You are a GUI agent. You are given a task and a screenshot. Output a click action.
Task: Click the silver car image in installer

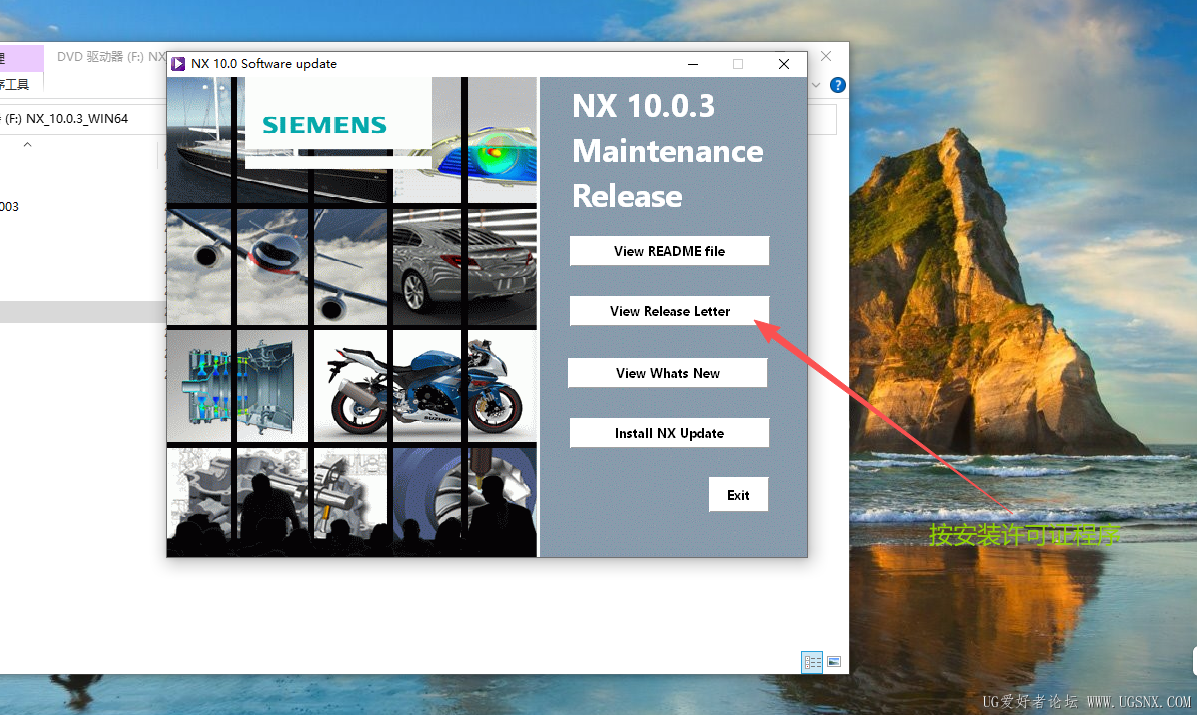coord(464,266)
